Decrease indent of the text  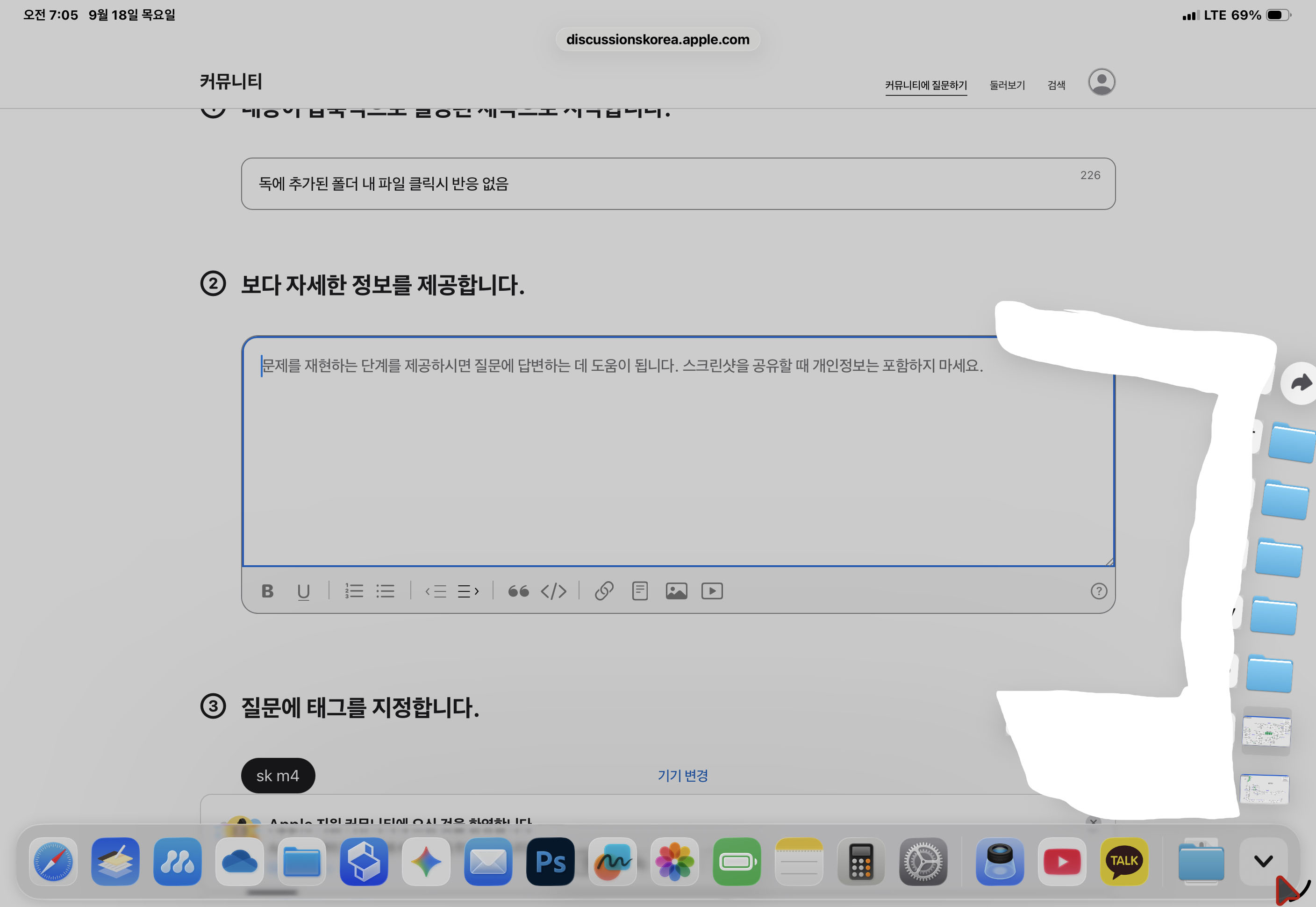tap(436, 591)
